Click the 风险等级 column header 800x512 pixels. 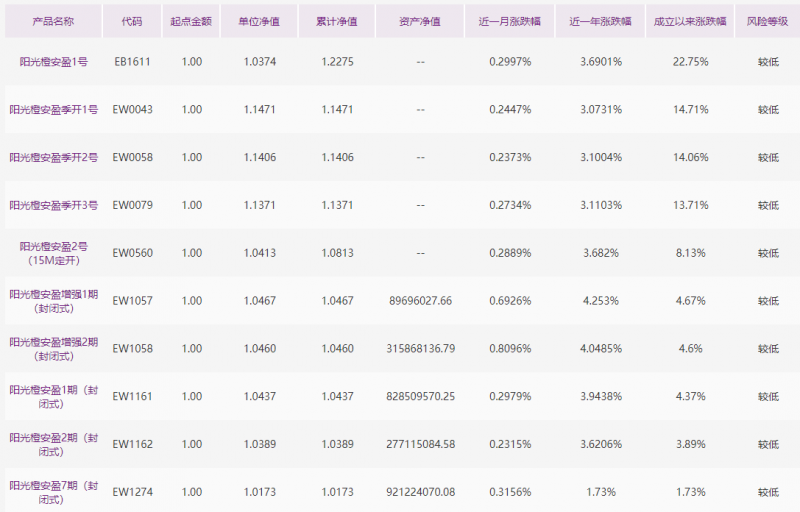point(767,20)
